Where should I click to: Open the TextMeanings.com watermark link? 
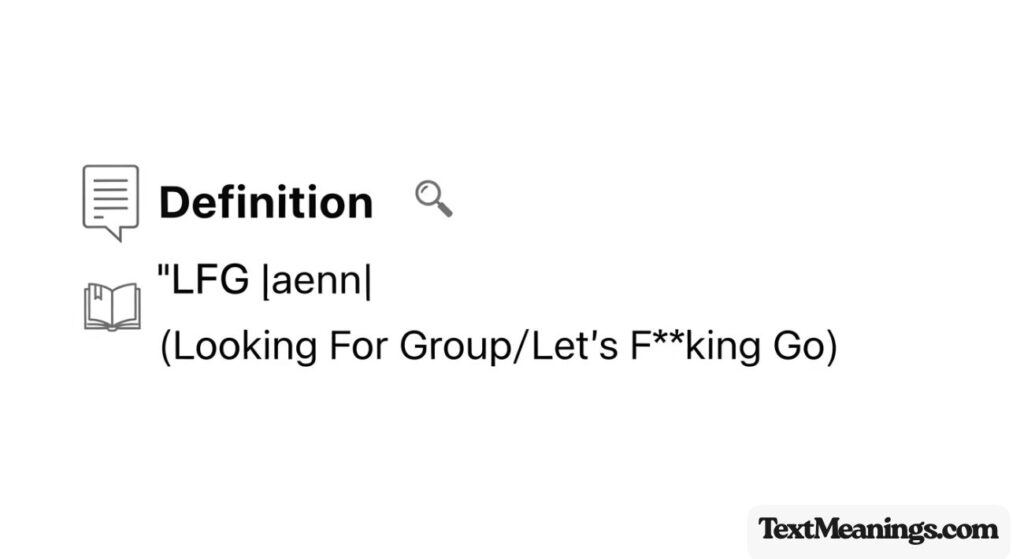[877, 529]
